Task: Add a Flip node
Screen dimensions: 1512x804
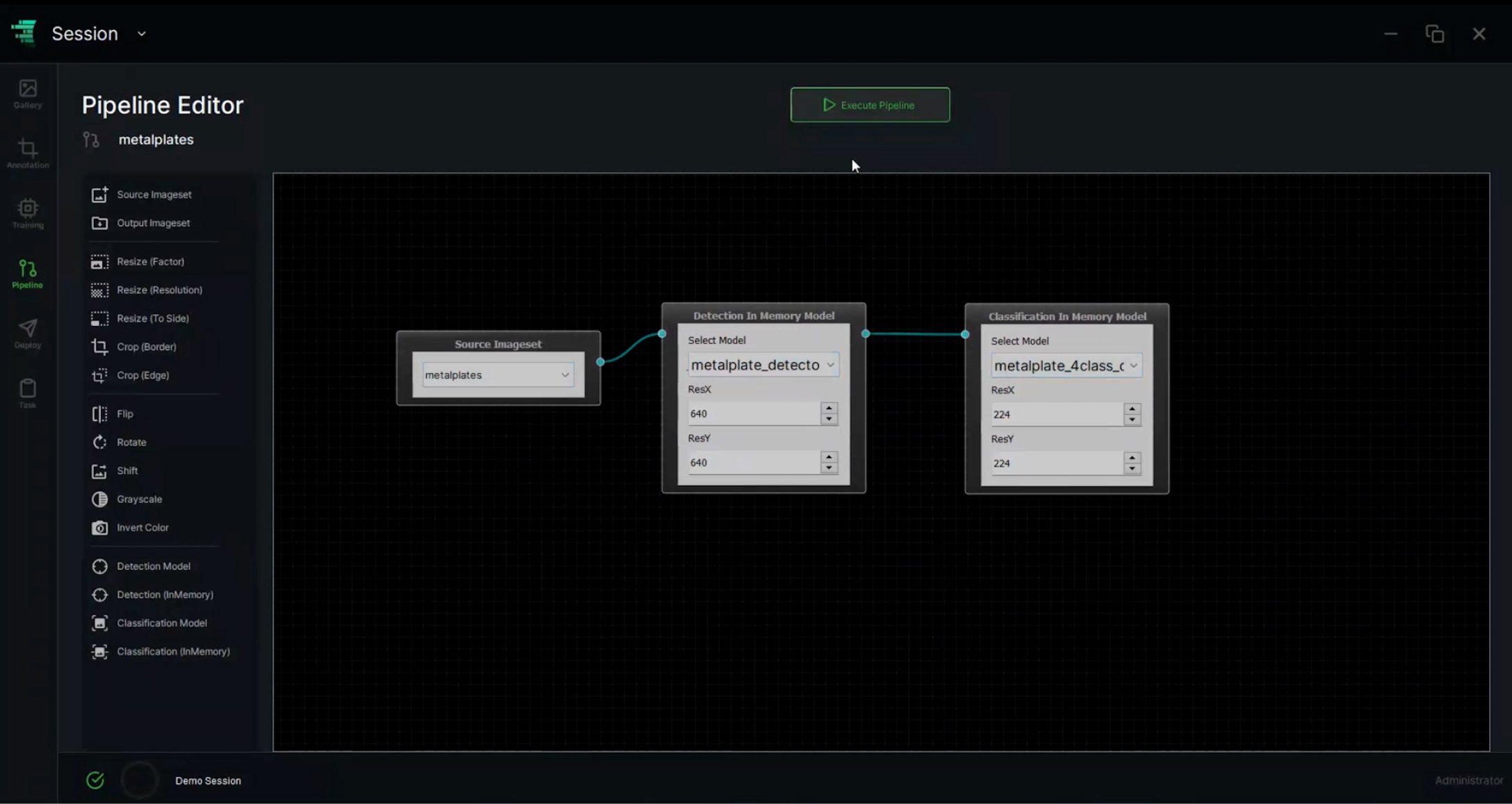Action: point(112,413)
